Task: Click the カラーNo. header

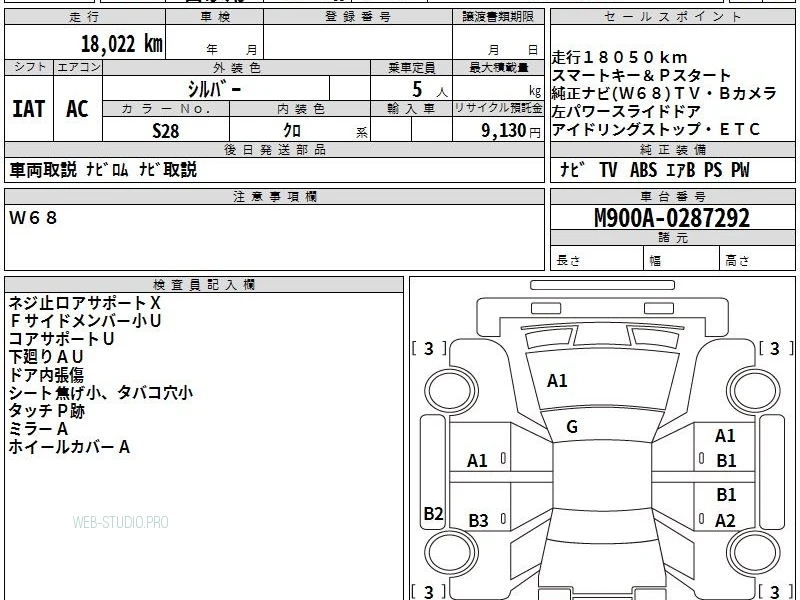Action: 166,109
